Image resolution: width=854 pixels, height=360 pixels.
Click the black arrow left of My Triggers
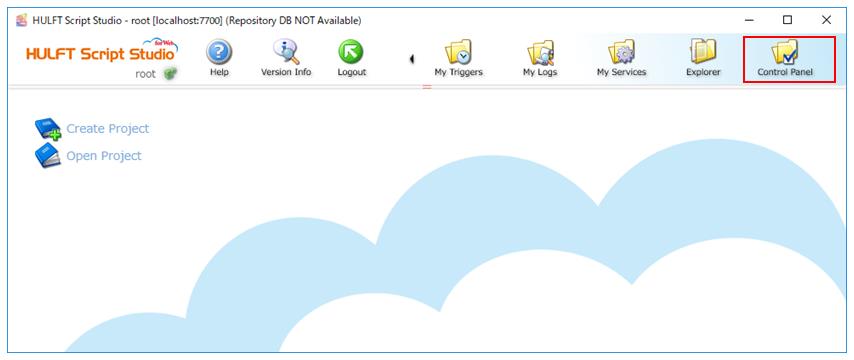[x=412, y=58]
